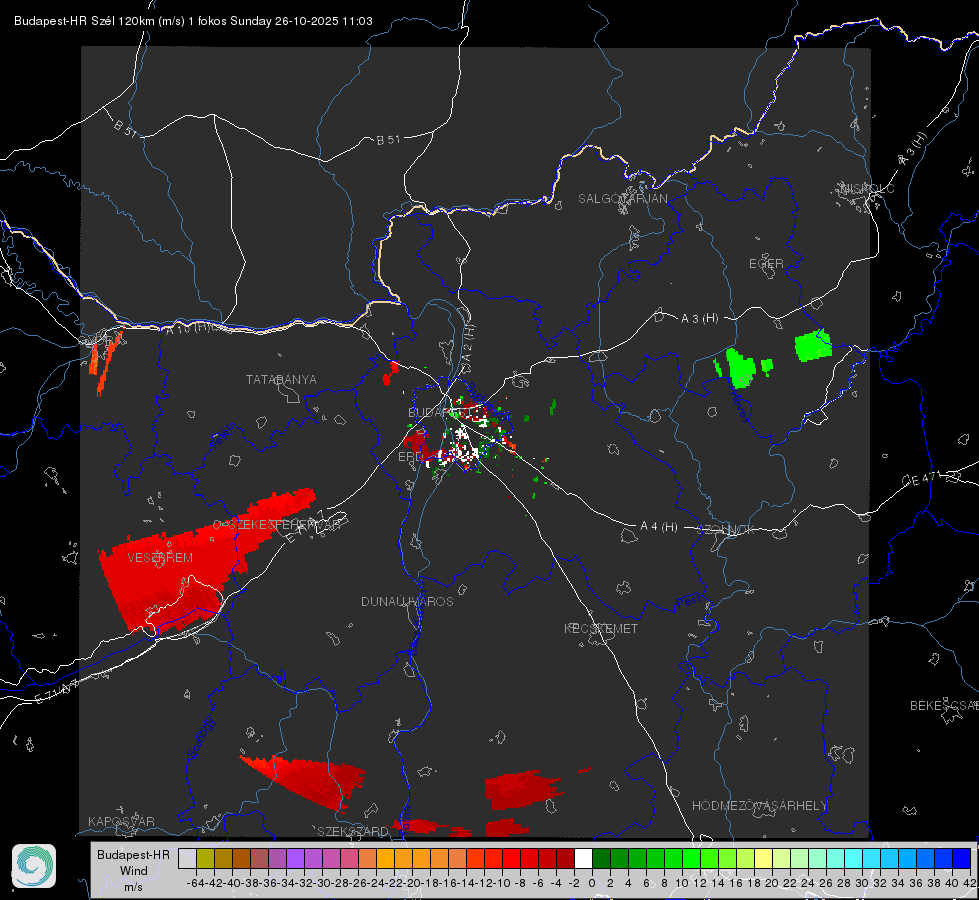Choose the yellow swatch between 18 and 20
This screenshot has height=900, width=979.
(763, 858)
